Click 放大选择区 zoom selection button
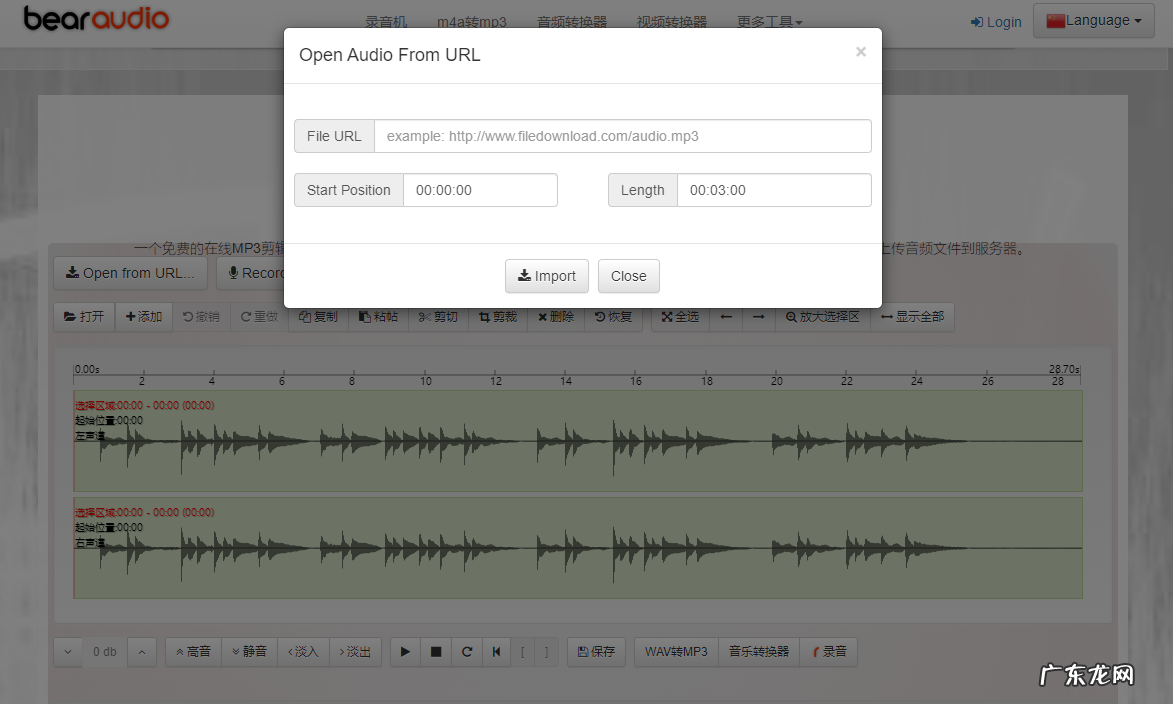1173x704 pixels. pos(822,317)
